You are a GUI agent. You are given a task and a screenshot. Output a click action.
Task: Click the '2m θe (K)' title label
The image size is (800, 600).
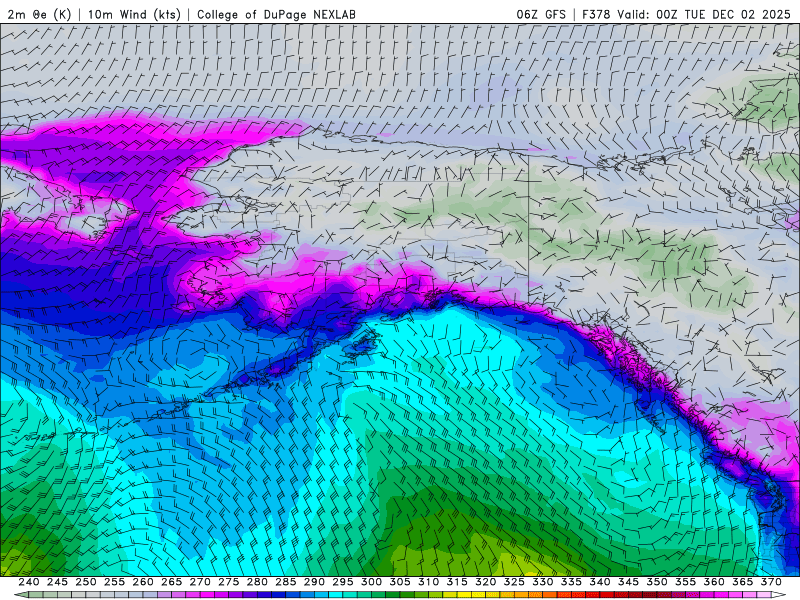click(x=39, y=14)
